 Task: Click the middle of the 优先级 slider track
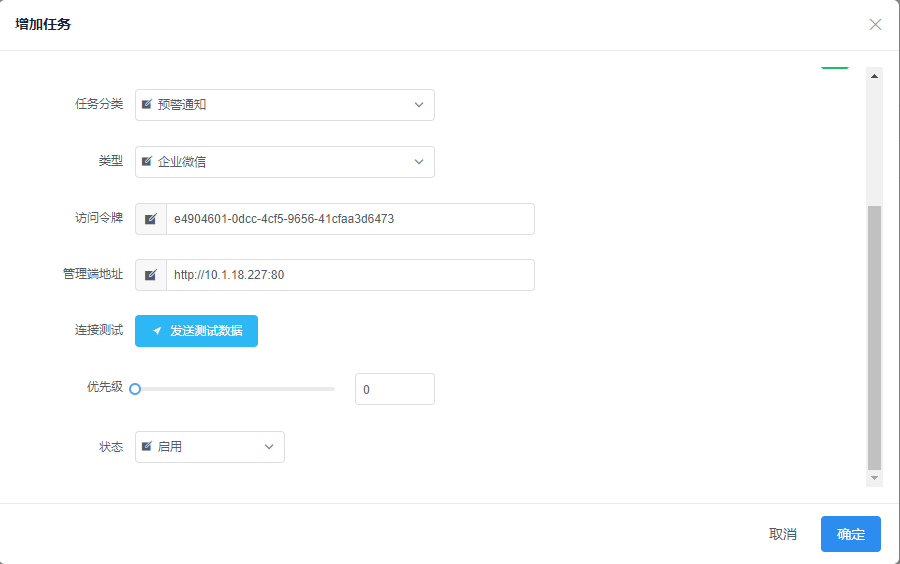point(235,389)
